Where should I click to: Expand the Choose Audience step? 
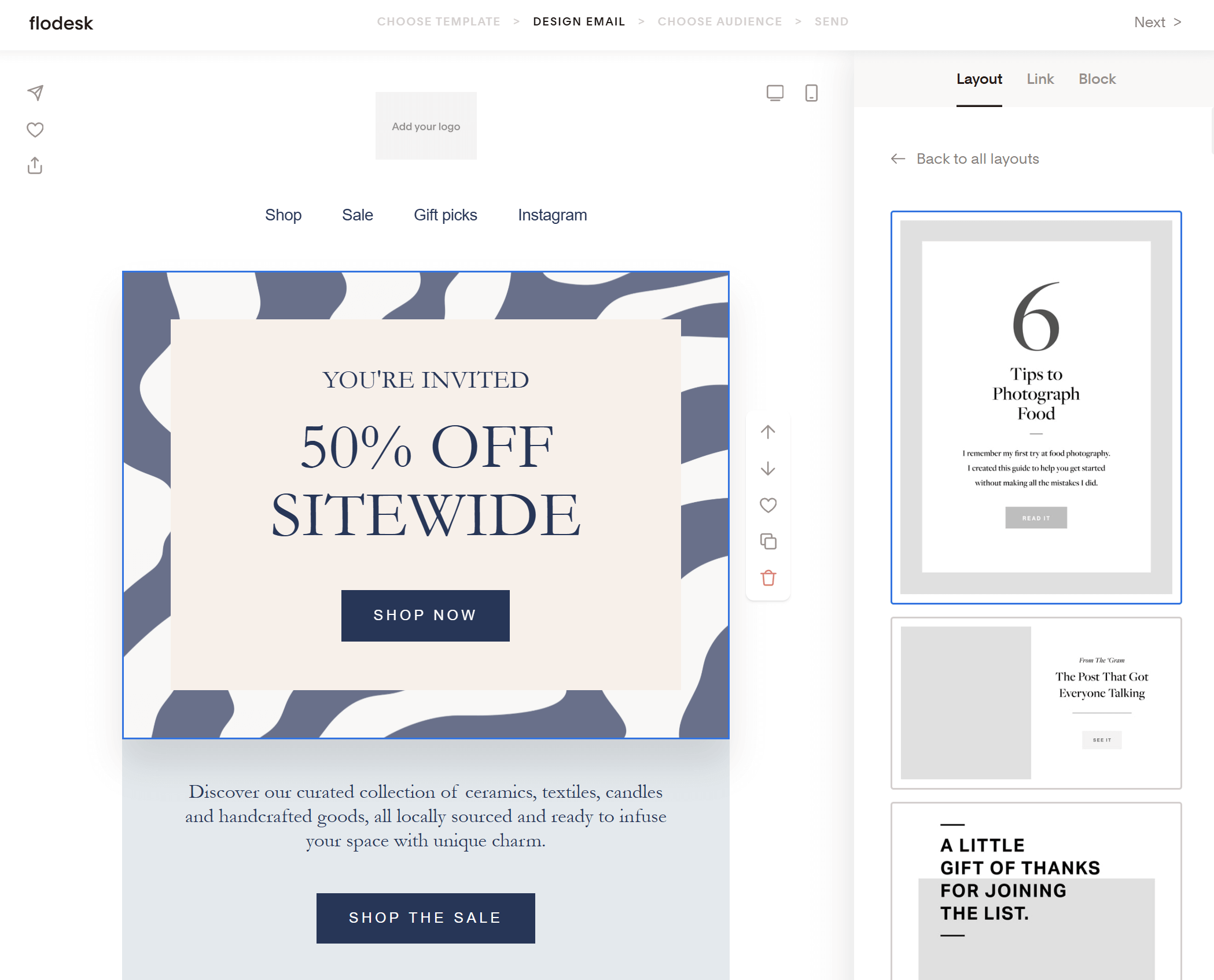(720, 21)
